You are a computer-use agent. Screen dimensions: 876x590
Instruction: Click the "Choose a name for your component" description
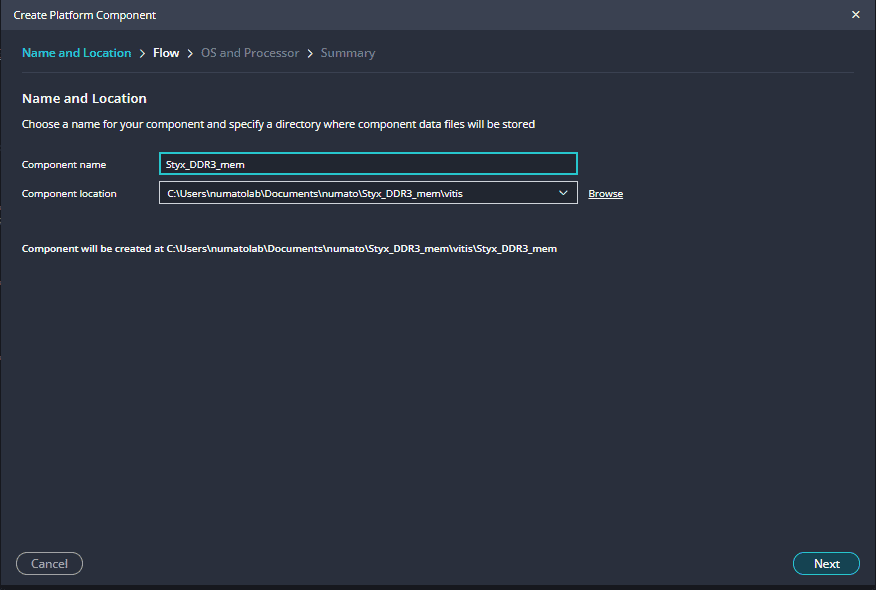278,125
